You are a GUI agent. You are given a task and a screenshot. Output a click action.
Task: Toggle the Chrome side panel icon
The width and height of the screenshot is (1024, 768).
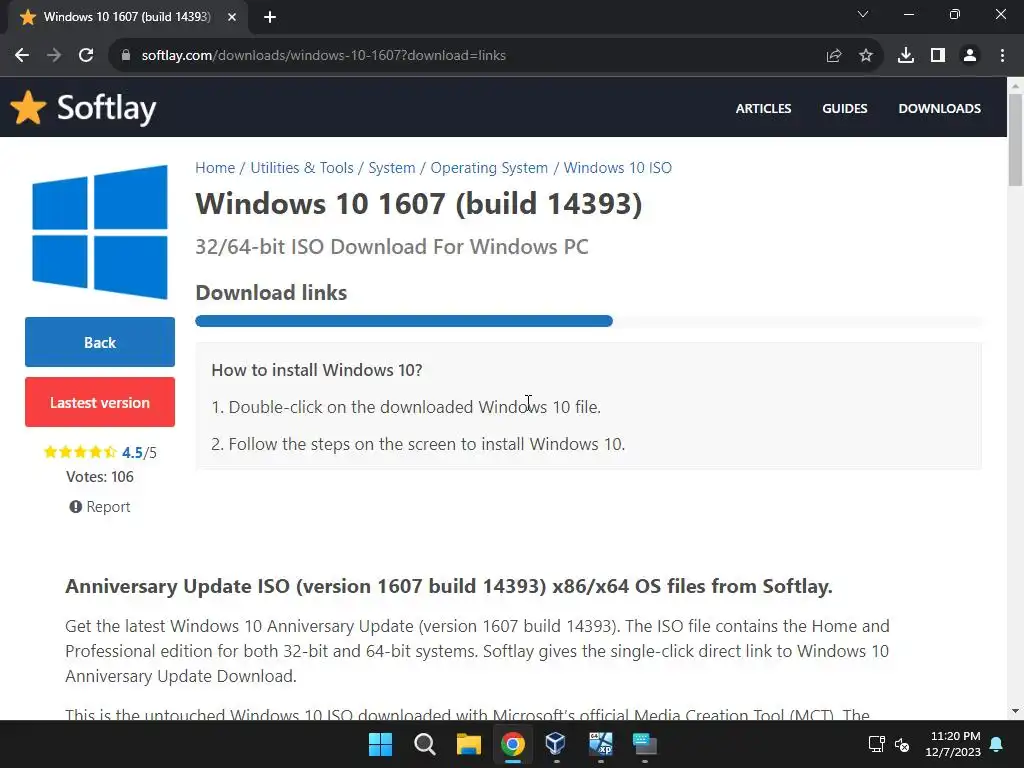point(938,56)
